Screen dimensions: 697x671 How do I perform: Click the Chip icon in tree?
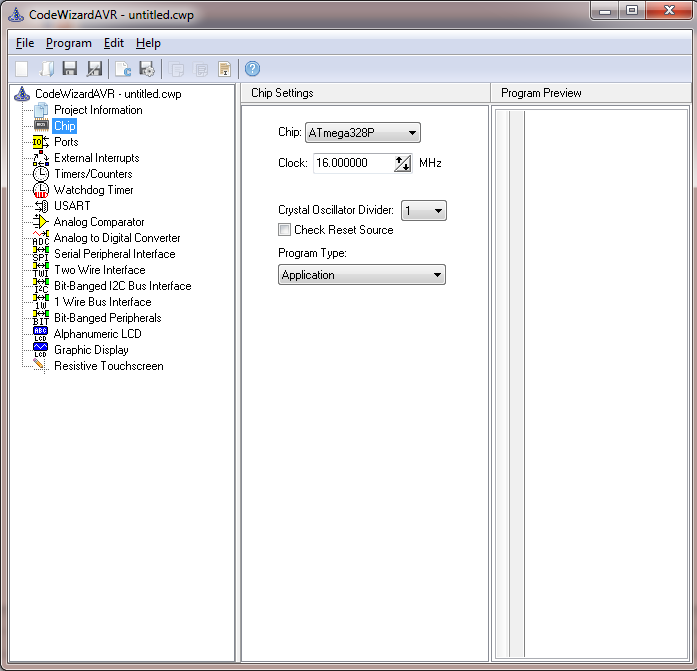coord(41,126)
